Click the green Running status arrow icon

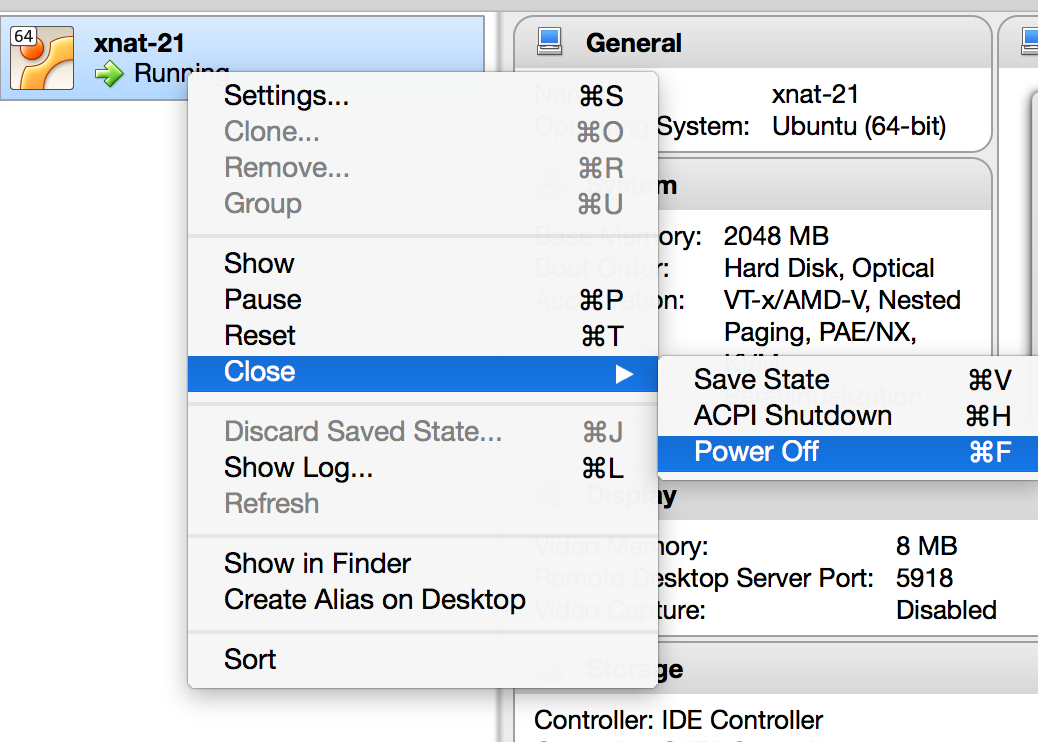(x=108, y=73)
